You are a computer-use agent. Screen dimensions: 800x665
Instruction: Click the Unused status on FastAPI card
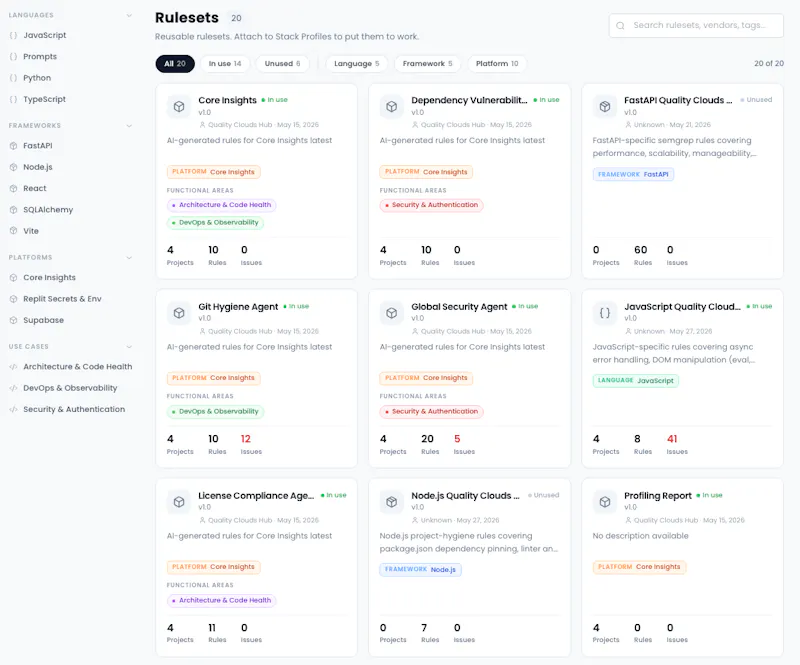click(756, 100)
